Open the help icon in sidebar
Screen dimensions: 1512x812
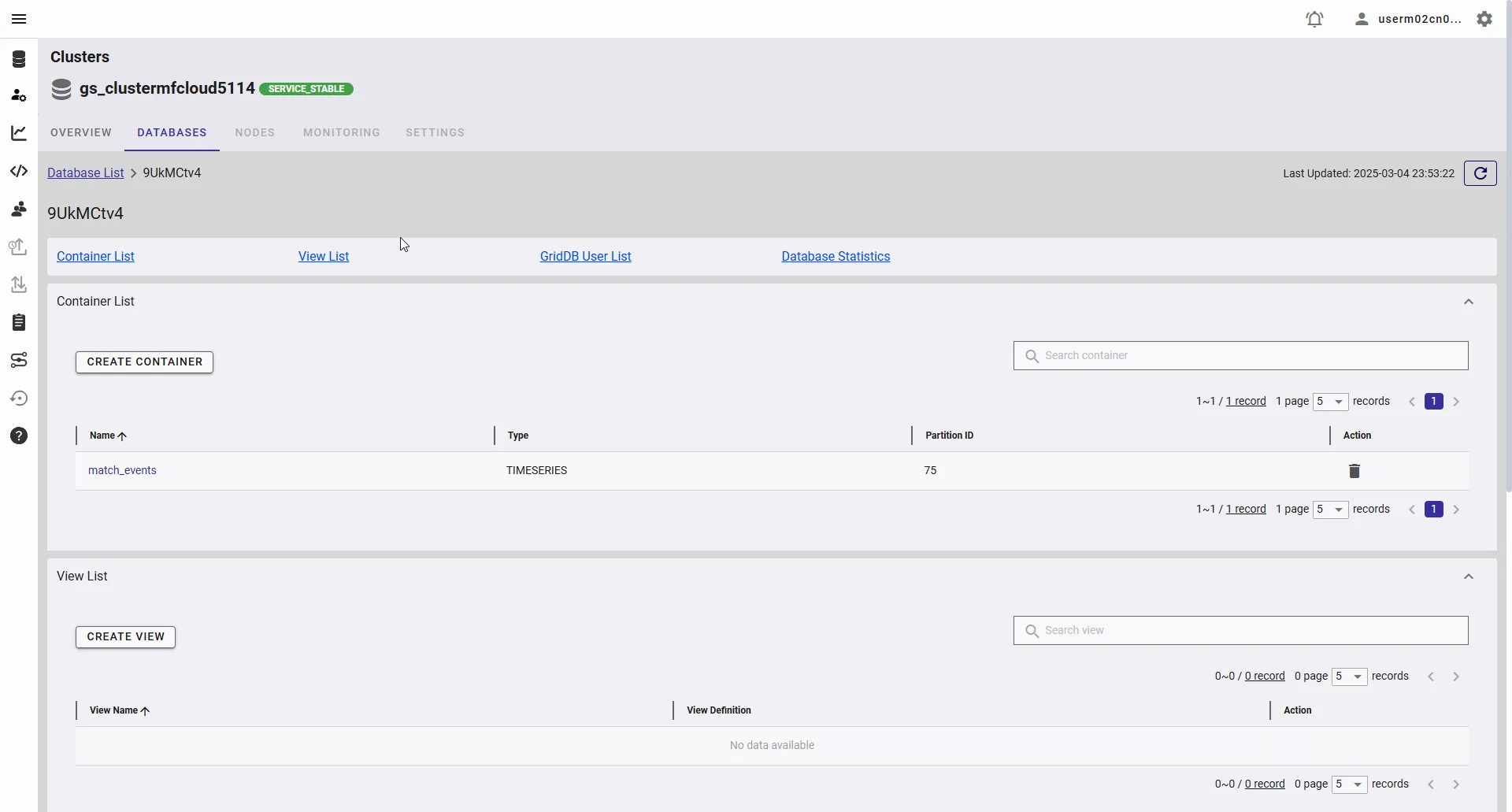click(x=19, y=436)
